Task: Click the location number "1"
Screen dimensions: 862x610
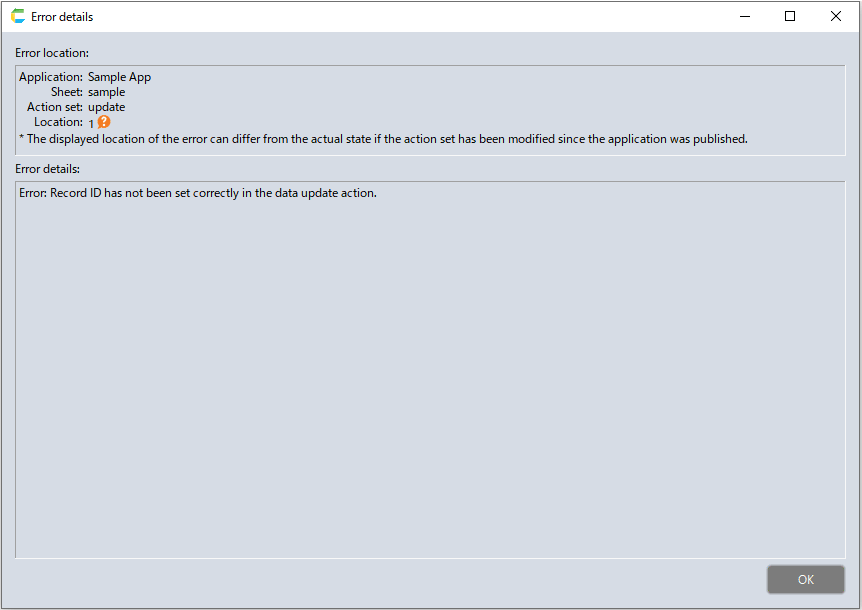Action: point(91,123)
